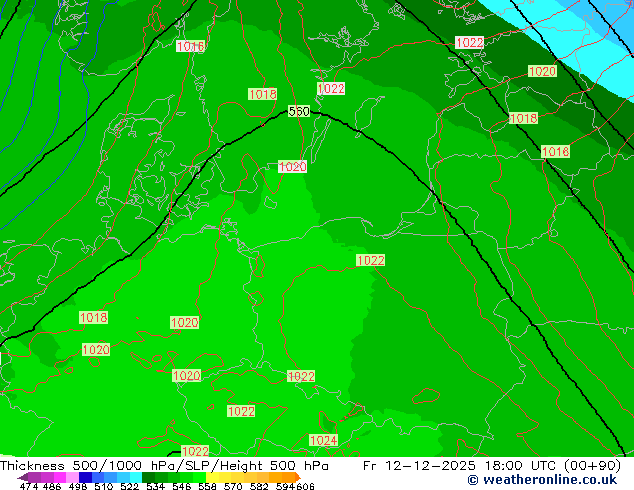
Task: Click the 546 legend value
Action: (x=182, y=486)
